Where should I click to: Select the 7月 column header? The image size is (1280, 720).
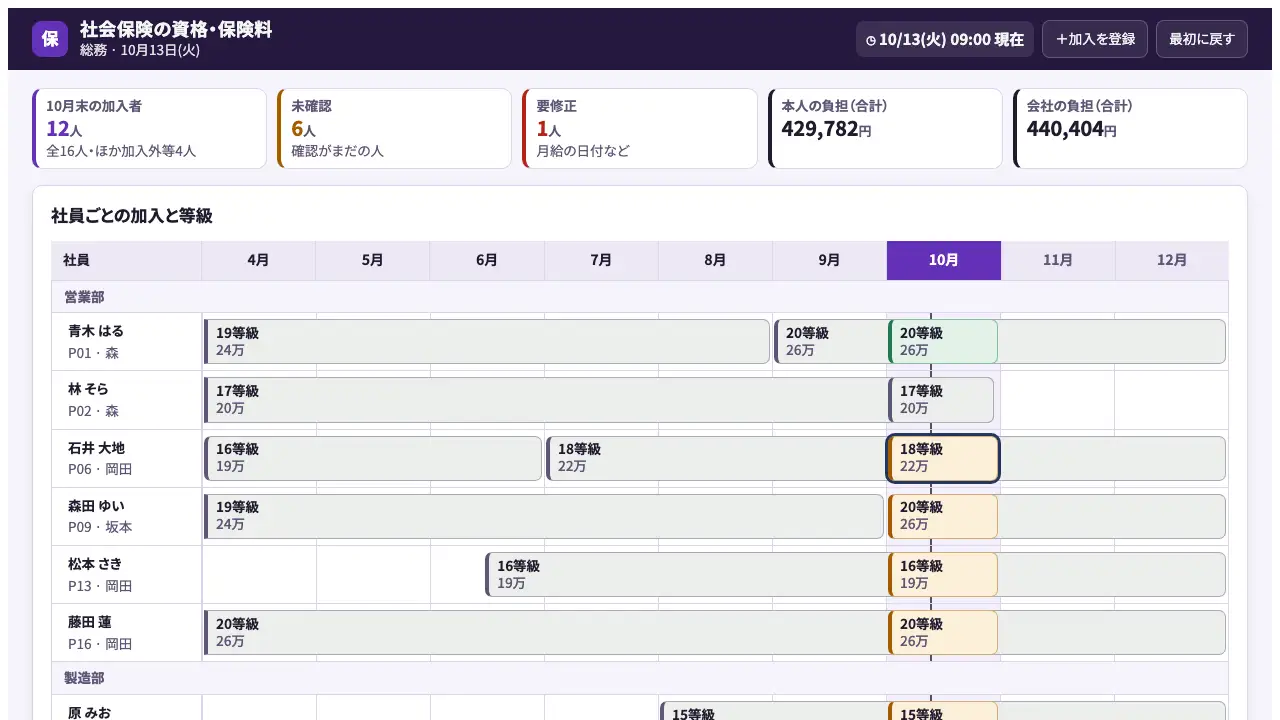point(601,260)
